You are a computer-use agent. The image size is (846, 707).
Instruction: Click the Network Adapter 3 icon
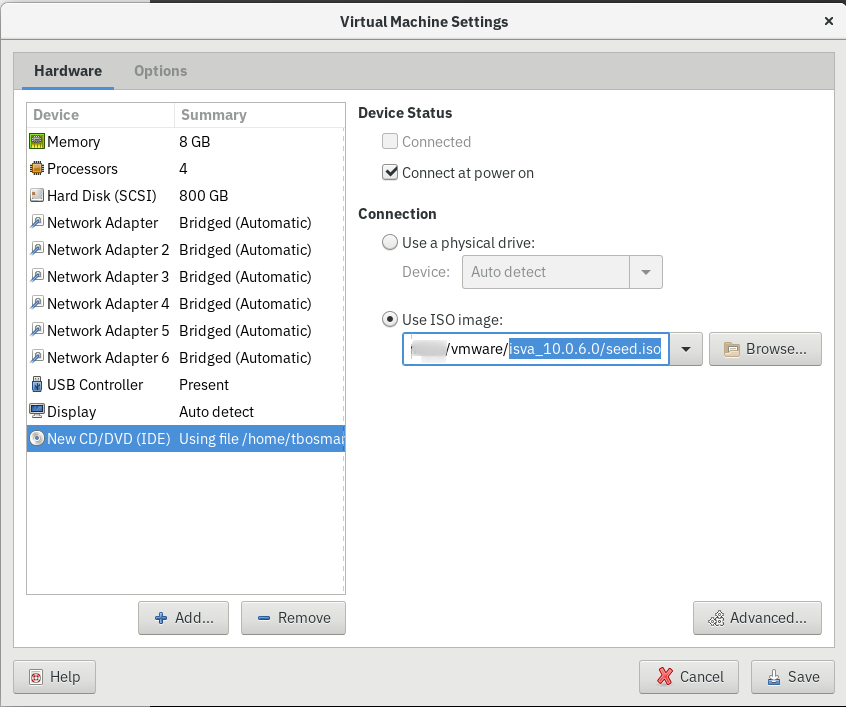[x=37, y=276]
